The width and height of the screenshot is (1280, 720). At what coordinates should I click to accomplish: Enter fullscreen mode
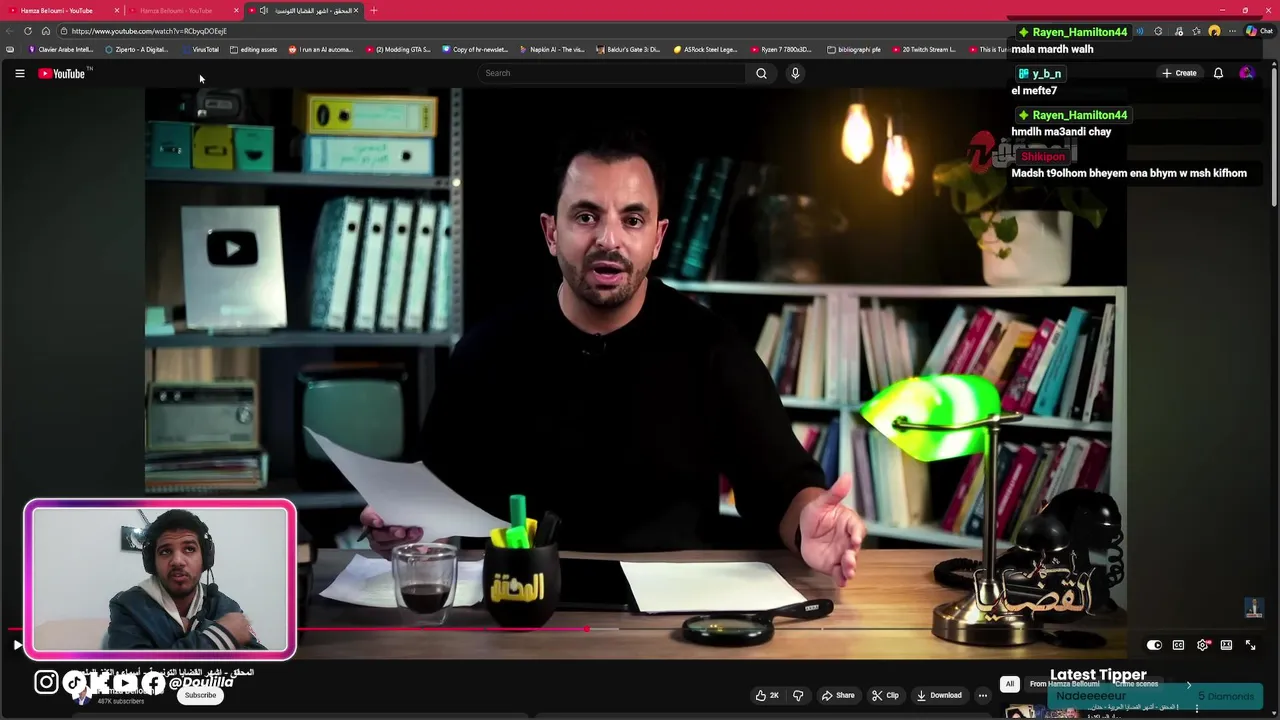[x=1250, y=645]
